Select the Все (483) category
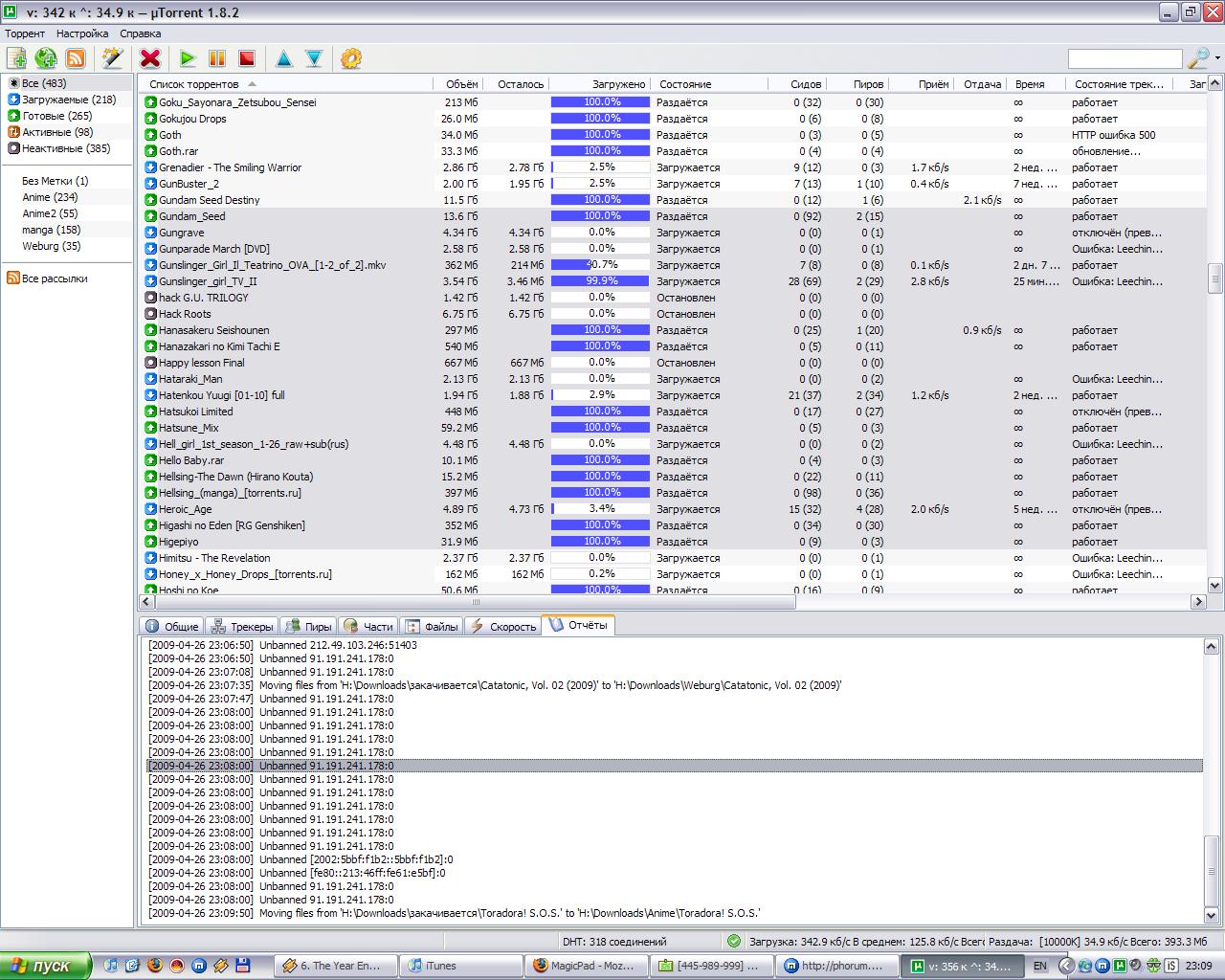Viewport: 1225px width, 980px height. click(44, 83)
